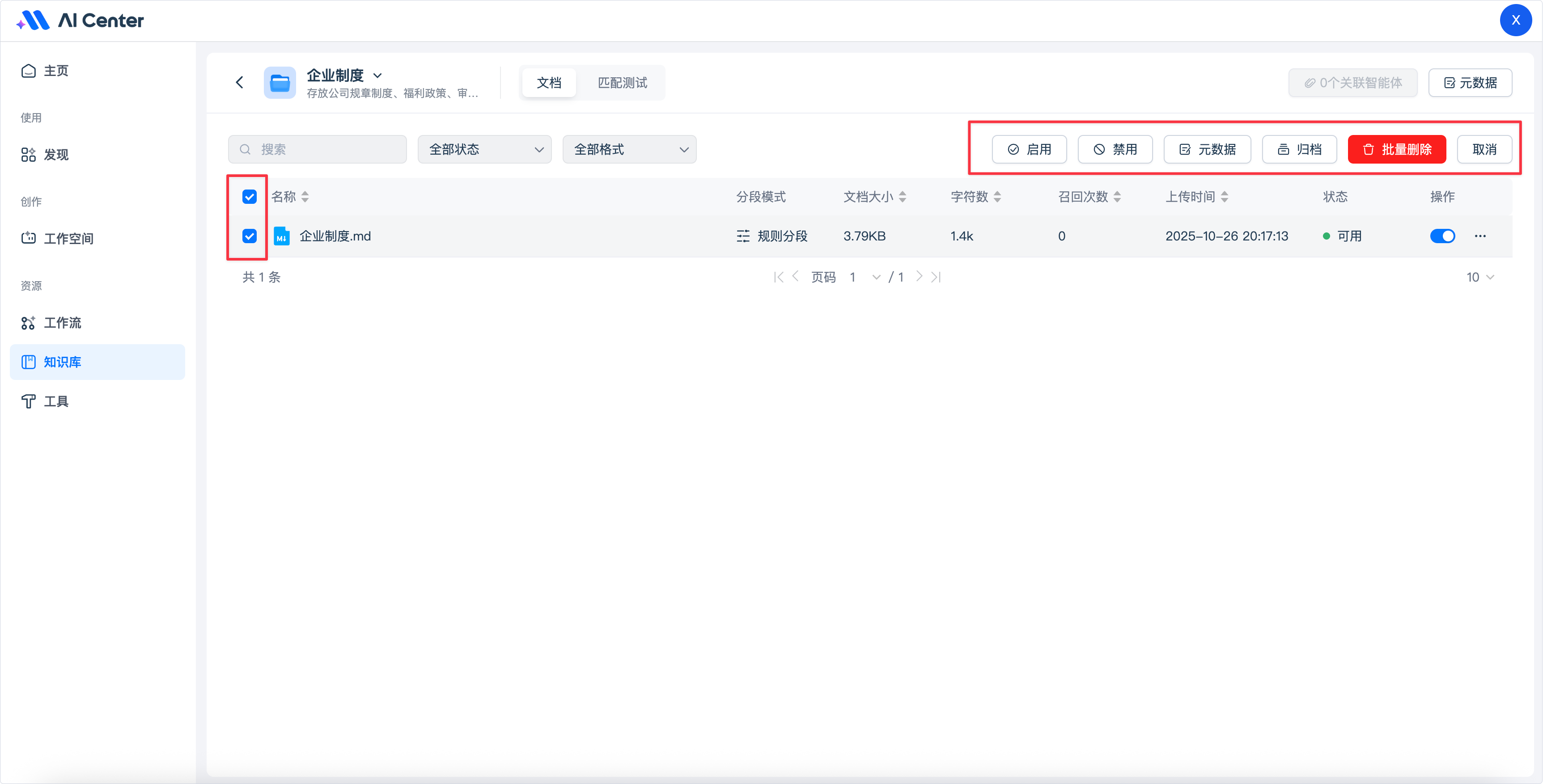This screenshot has height=784, width=1543.
Task: Uncheck the select-all header checkbox
Action: [249, 196]
